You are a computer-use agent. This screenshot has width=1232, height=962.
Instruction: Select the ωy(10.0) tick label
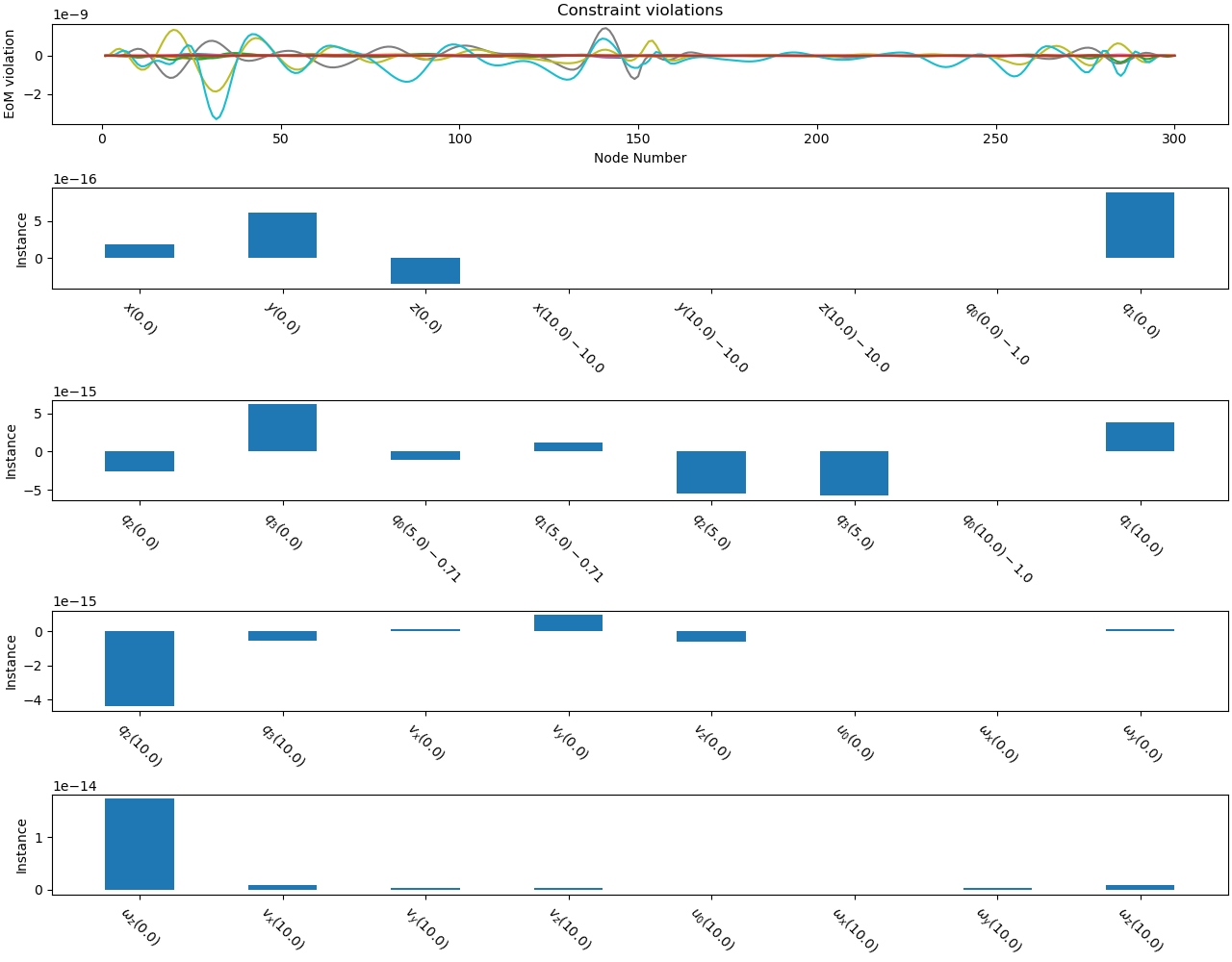999,930
